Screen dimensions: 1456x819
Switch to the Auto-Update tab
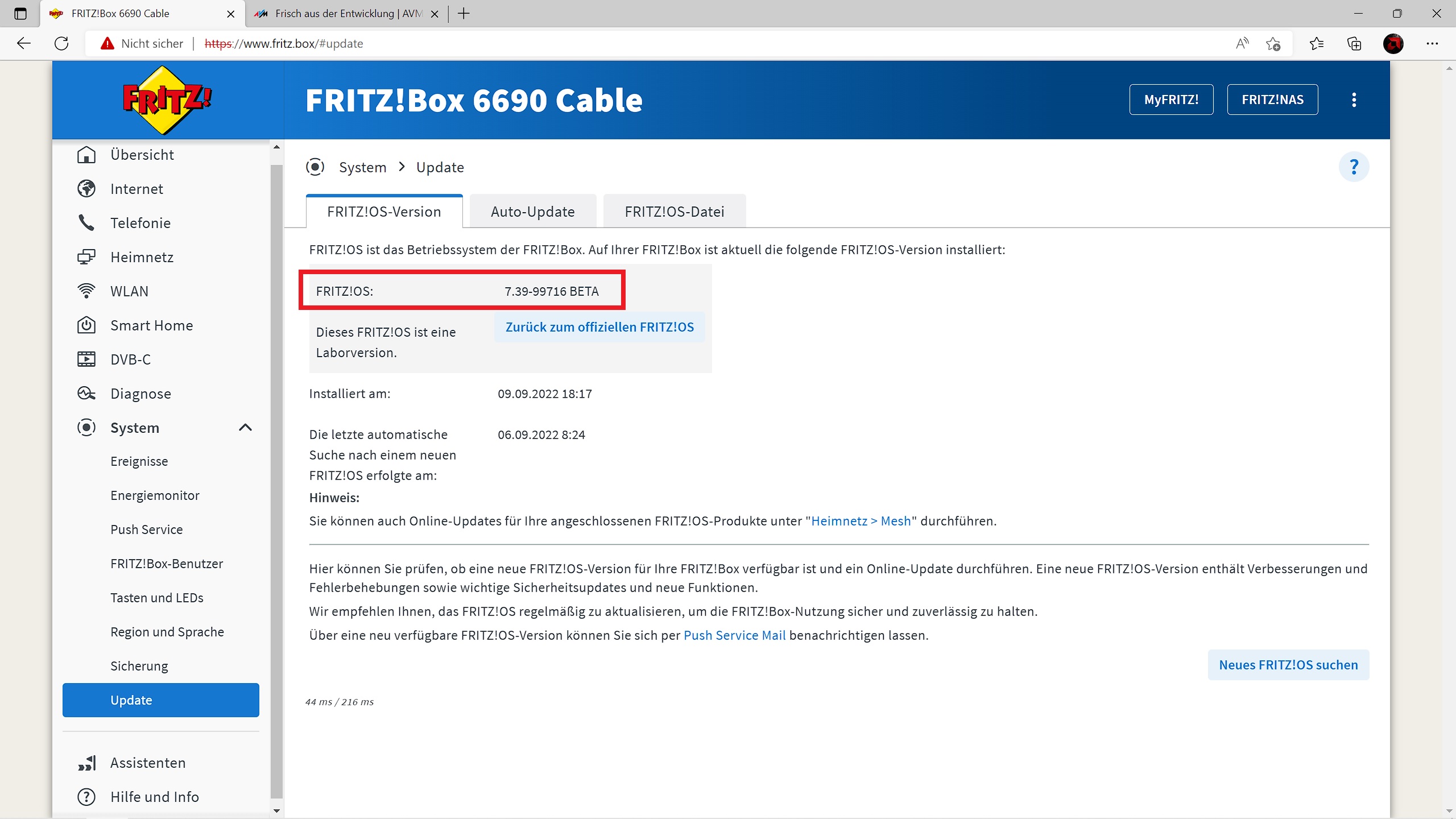tap(532, 212)
